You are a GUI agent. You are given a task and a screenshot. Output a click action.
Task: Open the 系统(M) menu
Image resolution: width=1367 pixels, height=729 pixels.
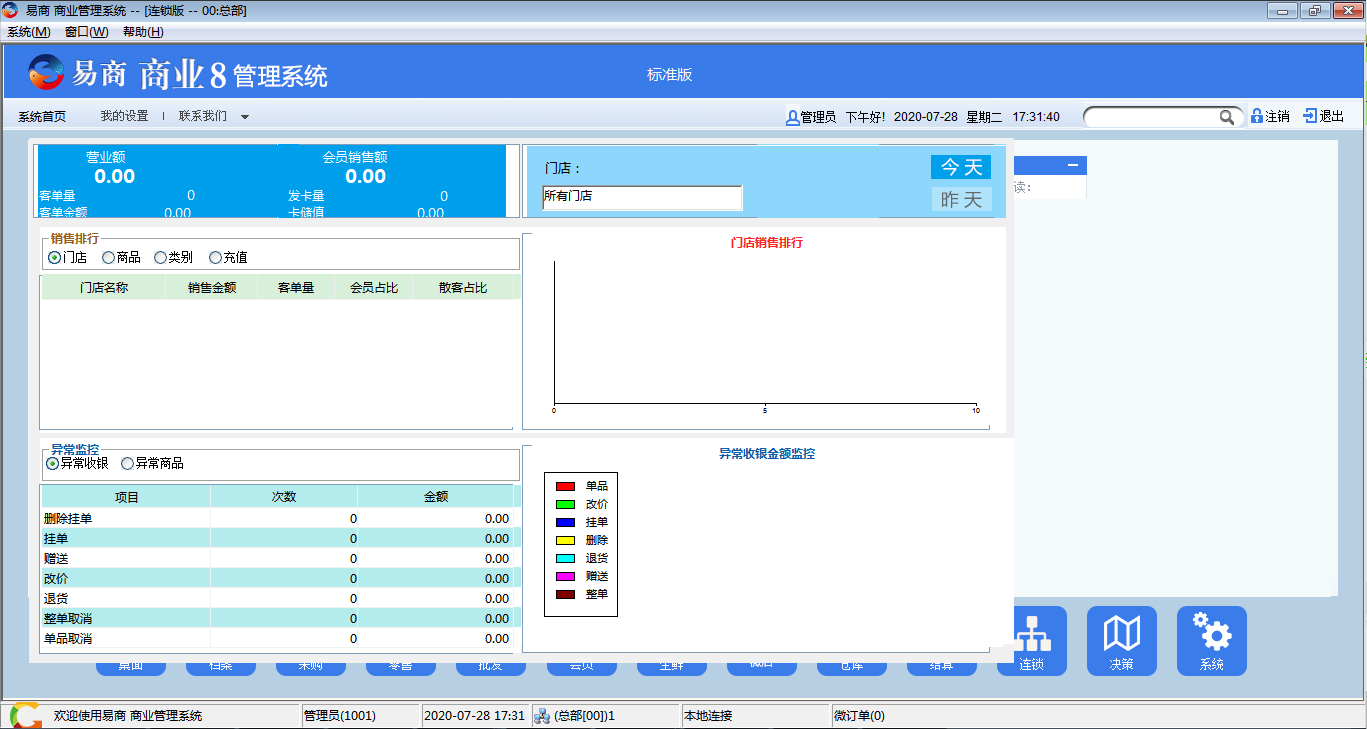tap(28, 32)
